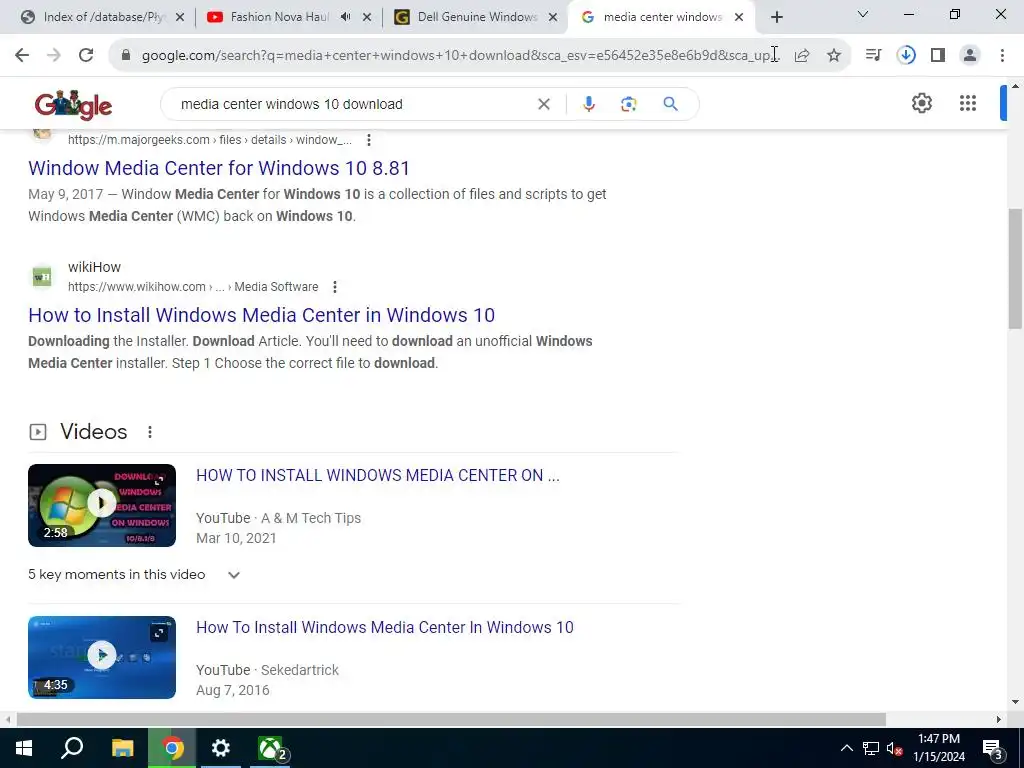1024x768 pixels.
Task: Click the wikiHow site favicon
Action: coord(42,277)
